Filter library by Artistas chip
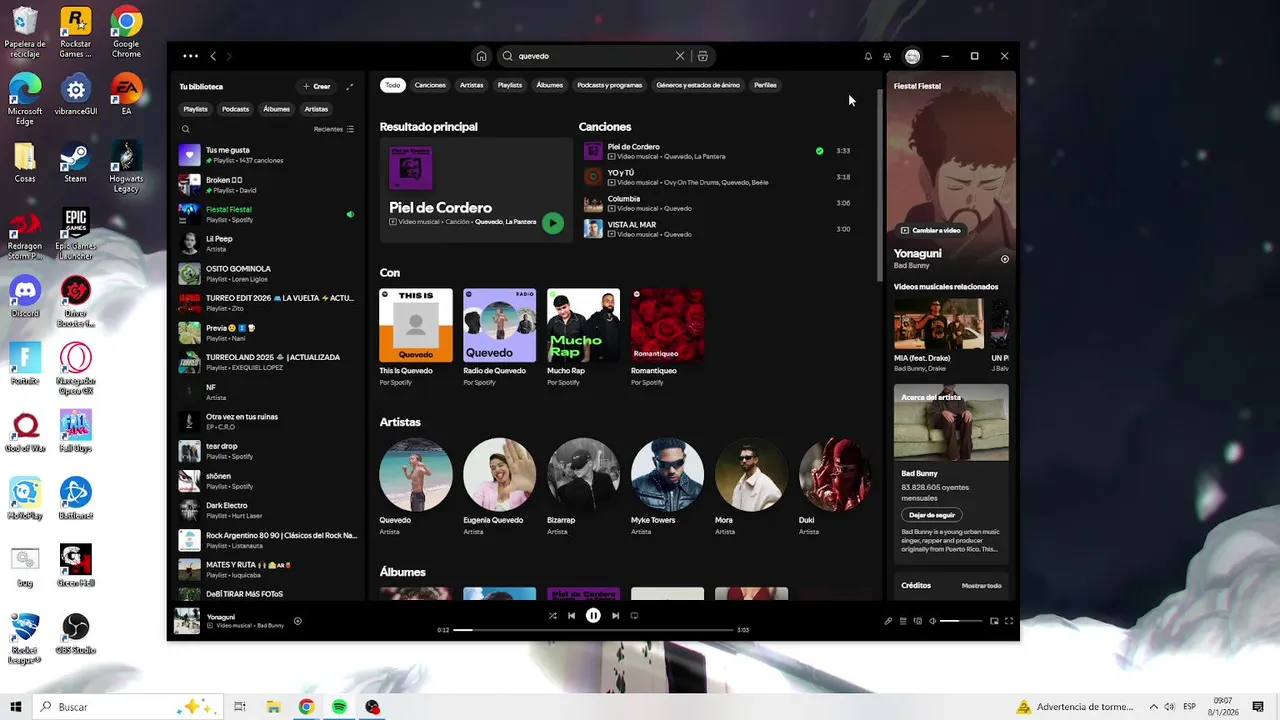The height and width of the screenshot is (720, 1280). (316, 109)
